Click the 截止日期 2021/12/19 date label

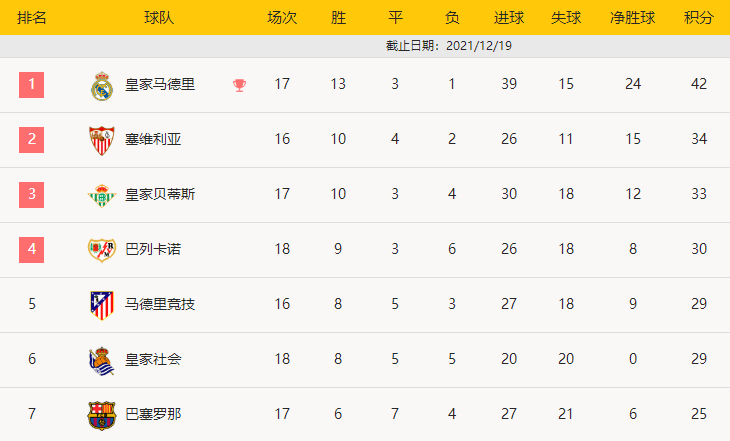click(x=449, y=46)
